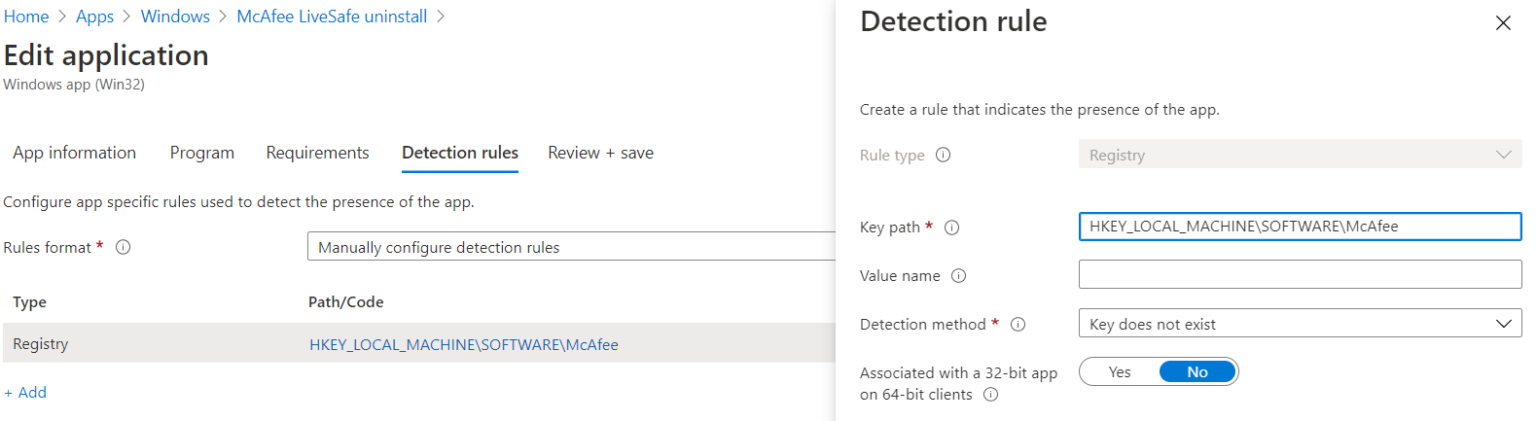The image size is (1536, 421).
Task: Switch to the App information tab
Action: pos(74,153)
